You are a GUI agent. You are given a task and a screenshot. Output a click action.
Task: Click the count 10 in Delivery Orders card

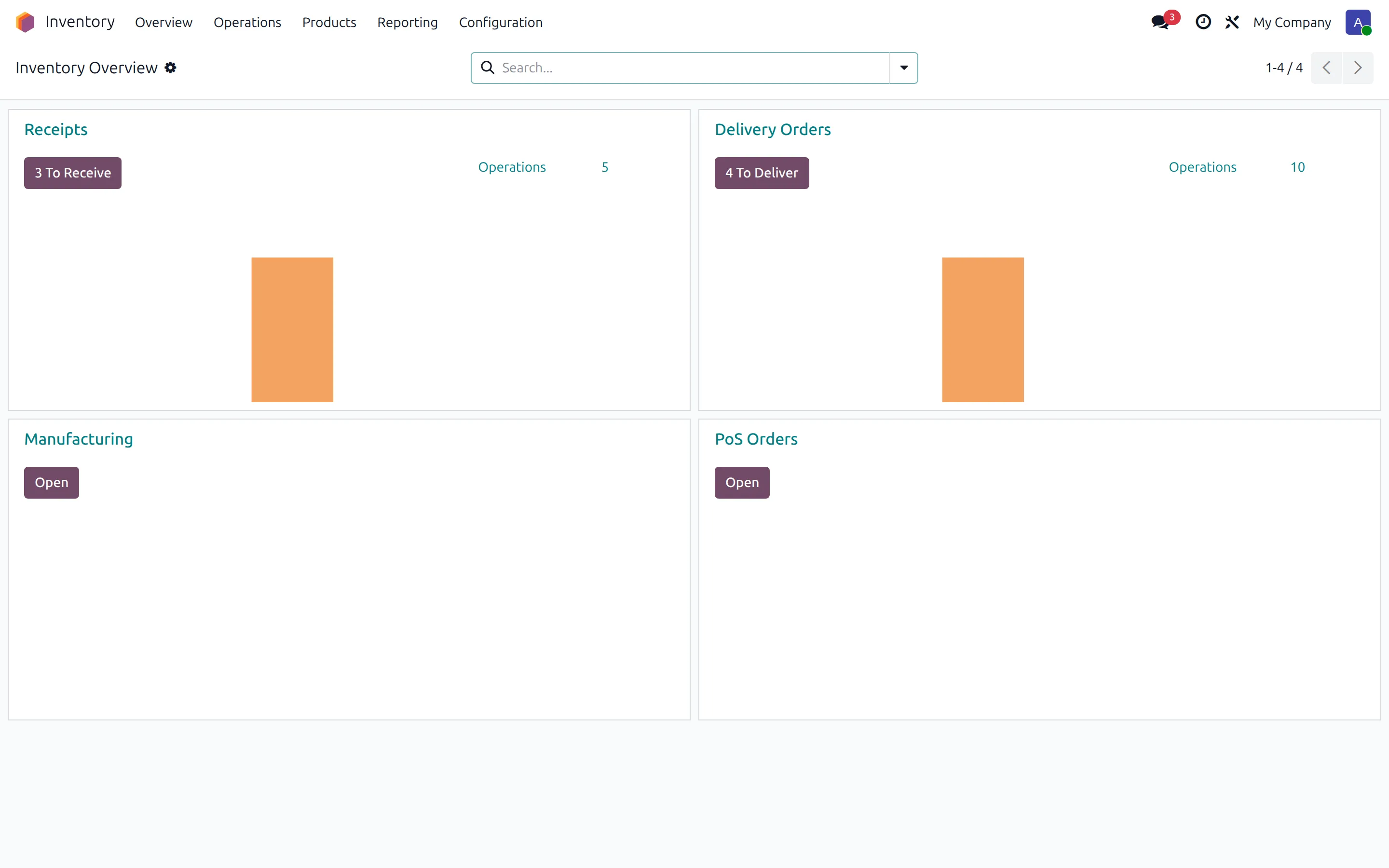(x=1298, y=167)
